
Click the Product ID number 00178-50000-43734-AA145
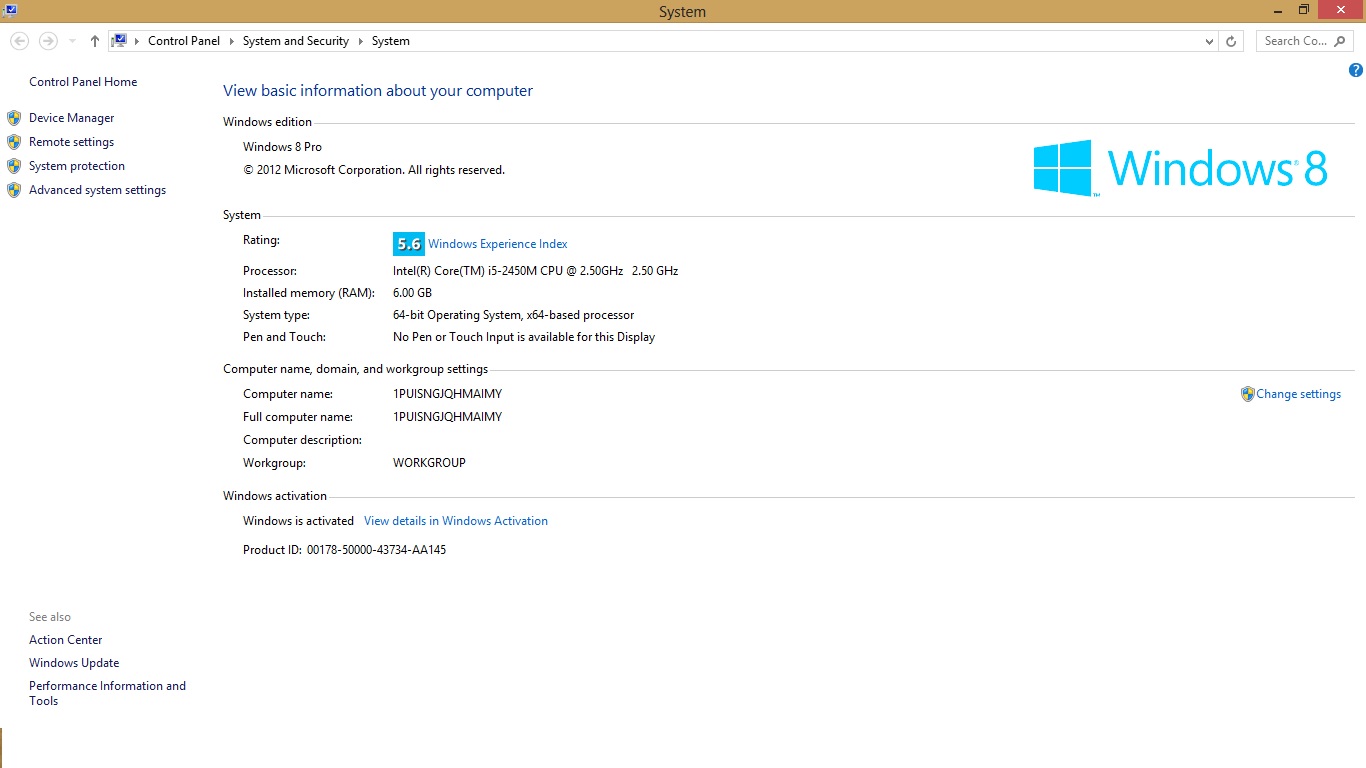pyautogui.click(x=377, y=550)
